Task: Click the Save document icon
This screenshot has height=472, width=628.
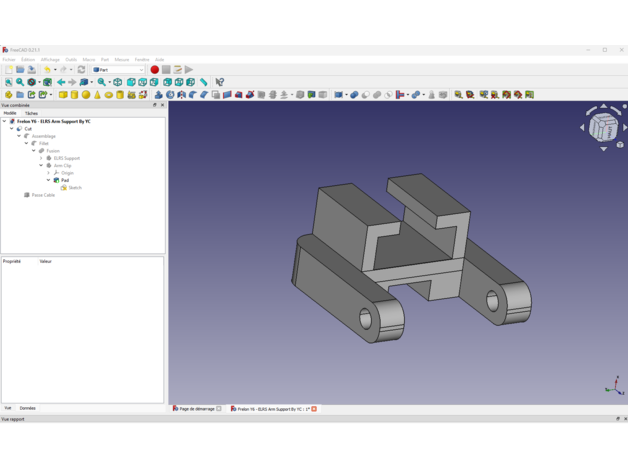Action: click(31, 70)
